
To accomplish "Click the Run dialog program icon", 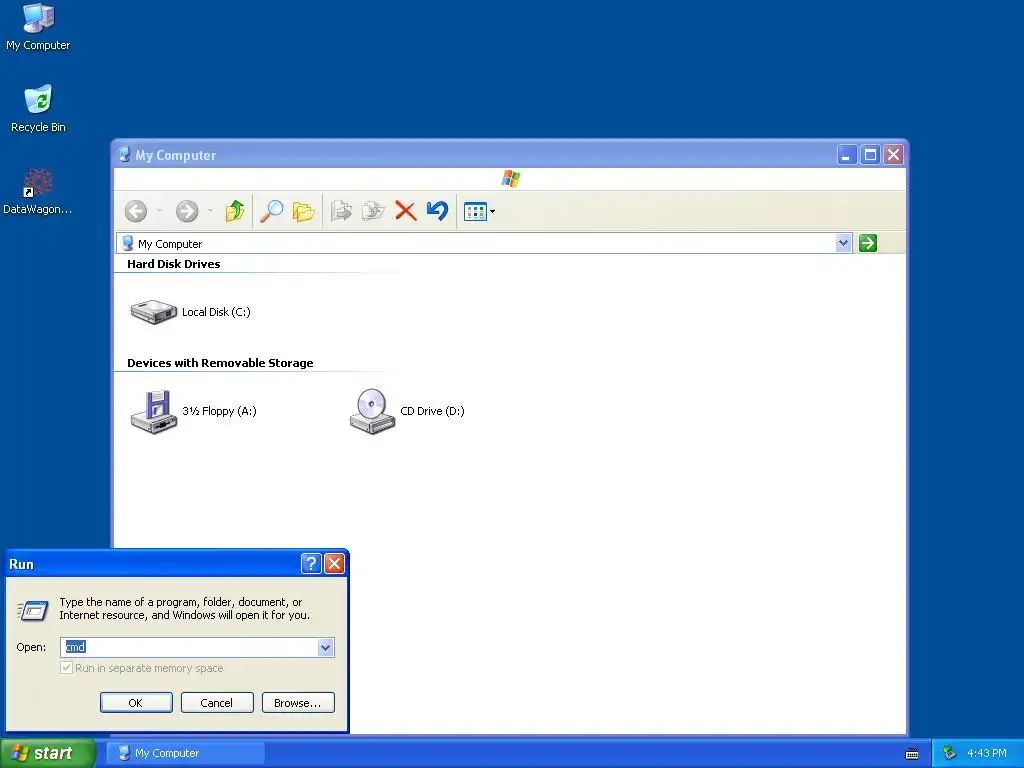I will (x=33, y=611).
